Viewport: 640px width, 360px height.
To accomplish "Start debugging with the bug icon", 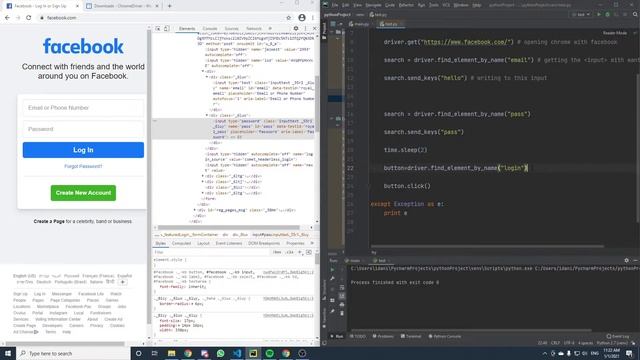I will click(607, 14).
